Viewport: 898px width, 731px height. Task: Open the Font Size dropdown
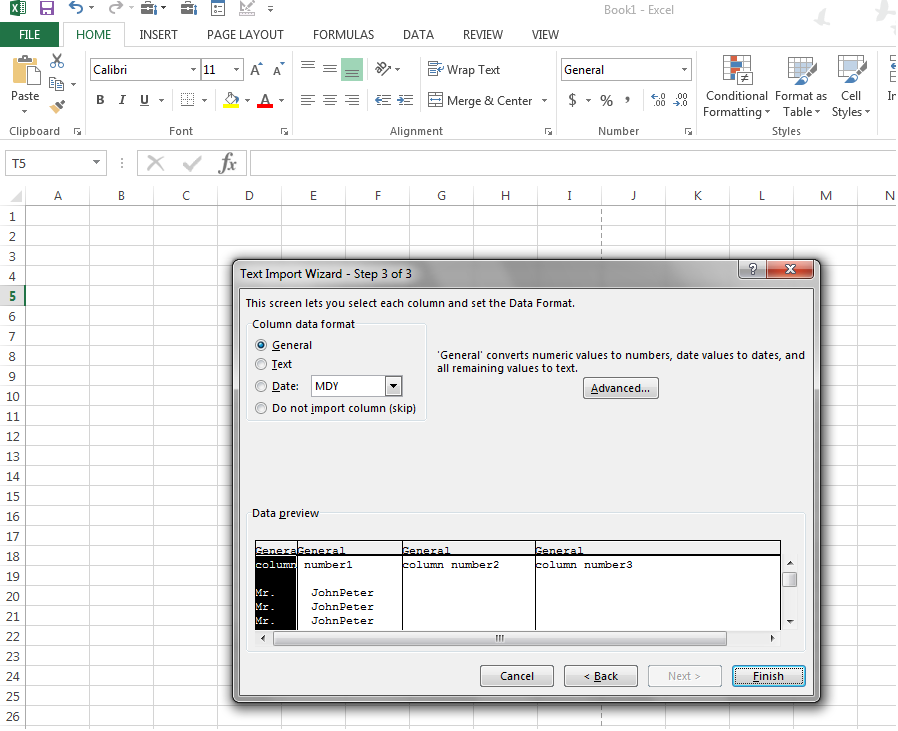(234, 69)
